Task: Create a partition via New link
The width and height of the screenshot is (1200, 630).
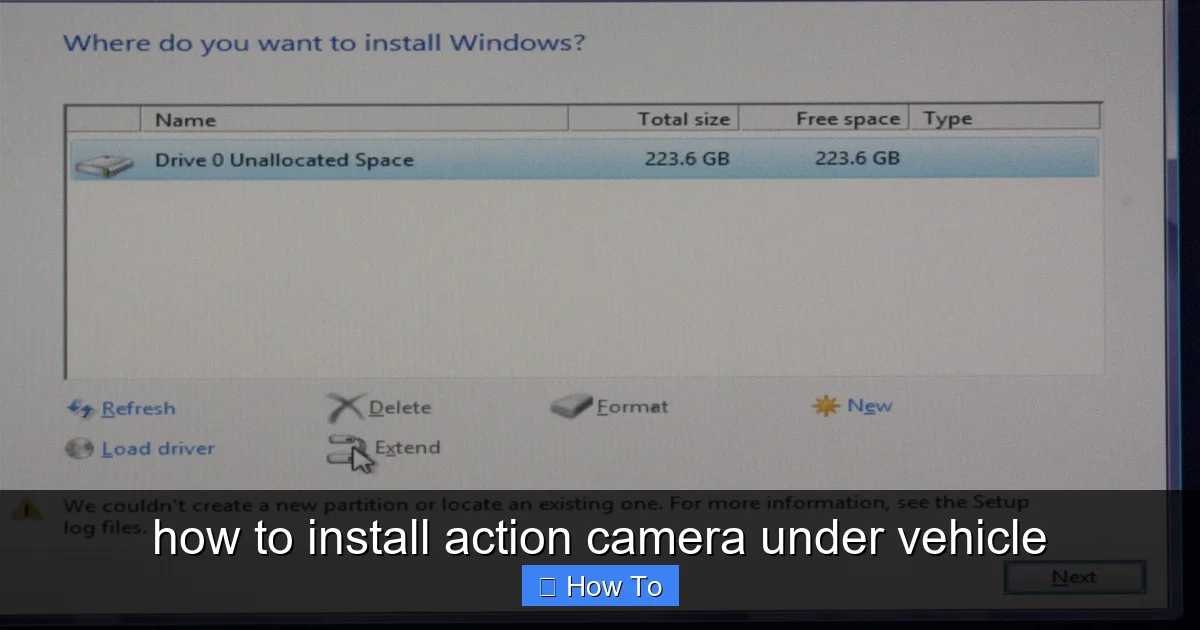Action: (x=870, y=405)
